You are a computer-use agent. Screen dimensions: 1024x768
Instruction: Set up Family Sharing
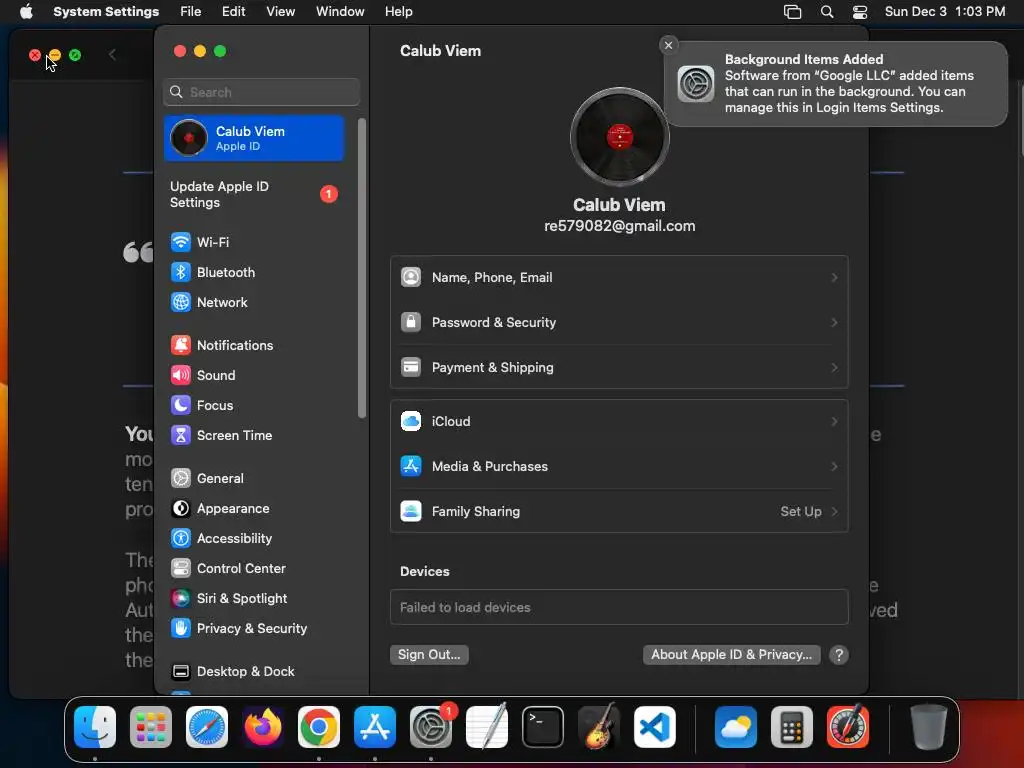tap(619, 511)
